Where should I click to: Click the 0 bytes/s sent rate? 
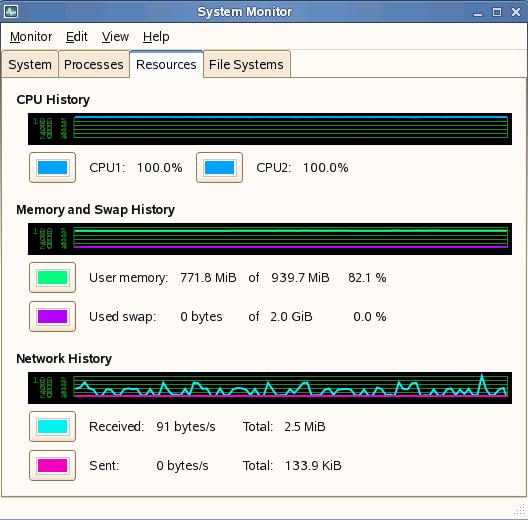183,465
